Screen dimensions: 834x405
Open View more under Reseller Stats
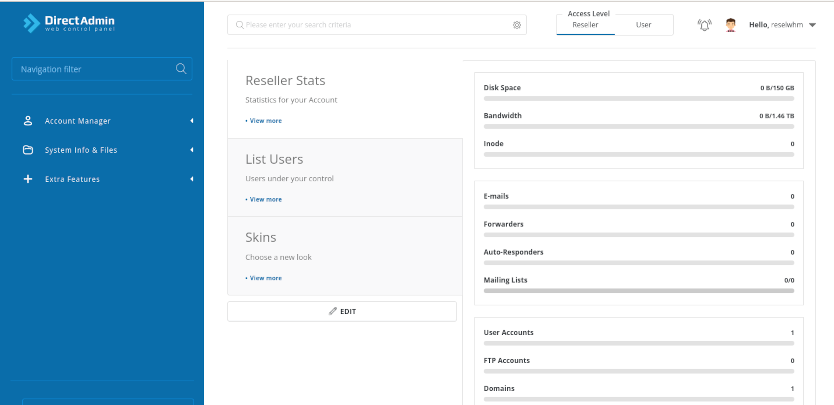tap(265, 120)
